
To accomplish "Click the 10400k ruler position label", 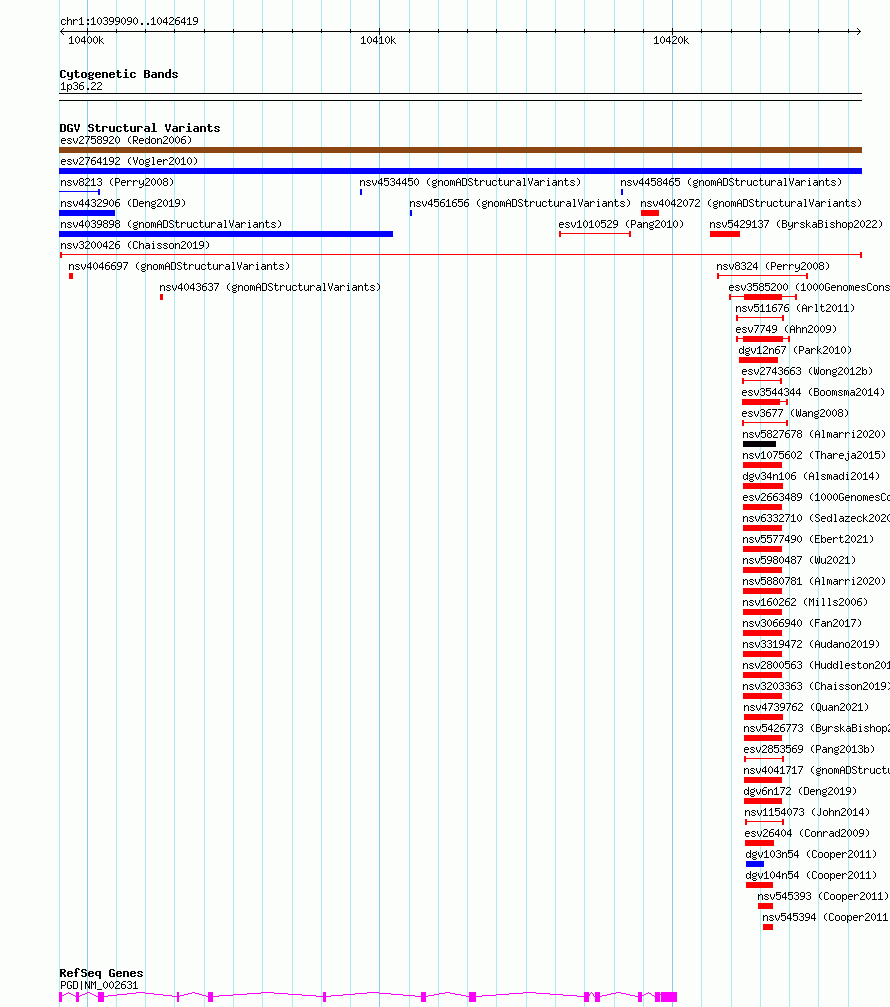I will pyautogui.click(x=86, y=40).
